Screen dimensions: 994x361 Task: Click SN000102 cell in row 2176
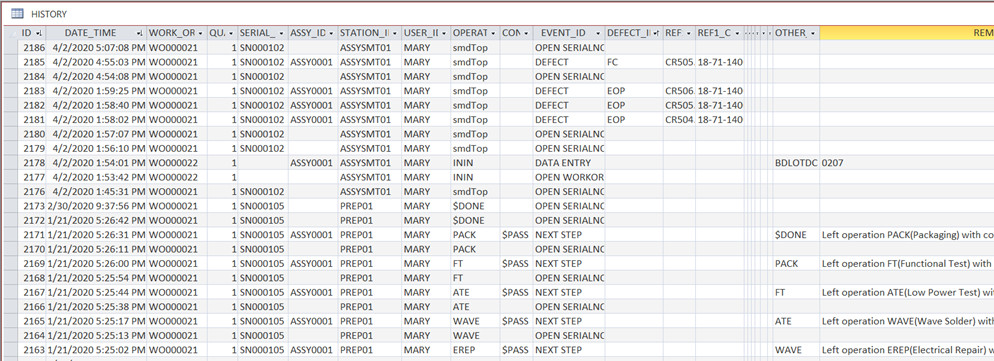[x=262, y=191]
